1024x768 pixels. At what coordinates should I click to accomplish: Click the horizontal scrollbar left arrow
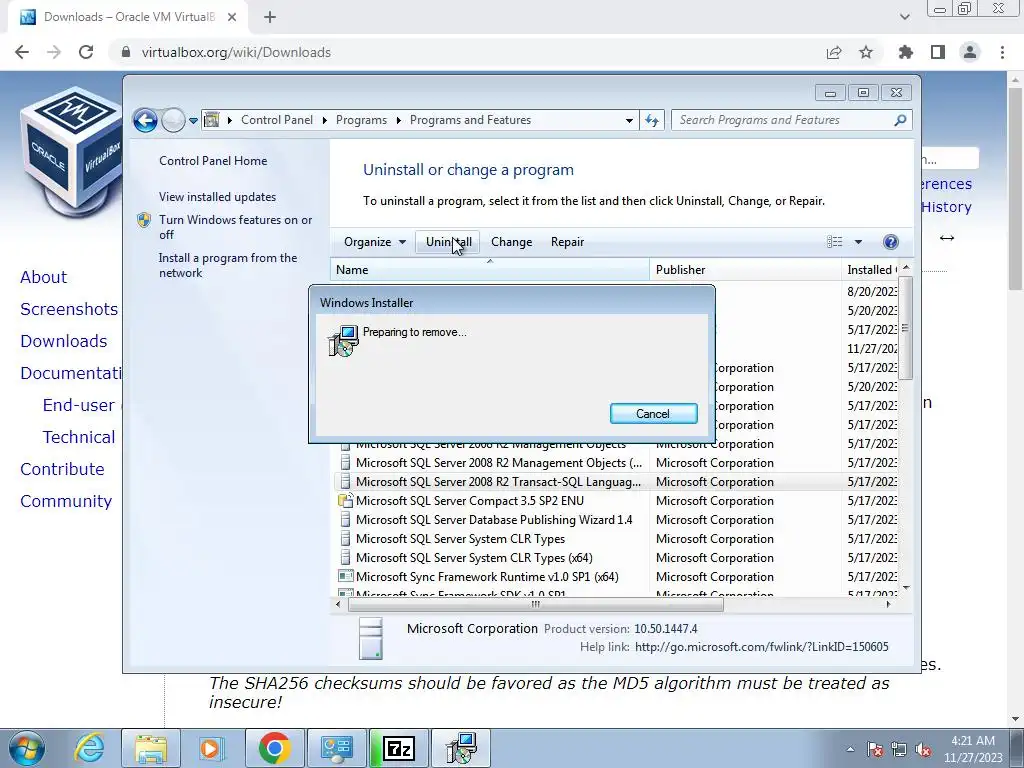pyautogui.click(x=338, y=605)
